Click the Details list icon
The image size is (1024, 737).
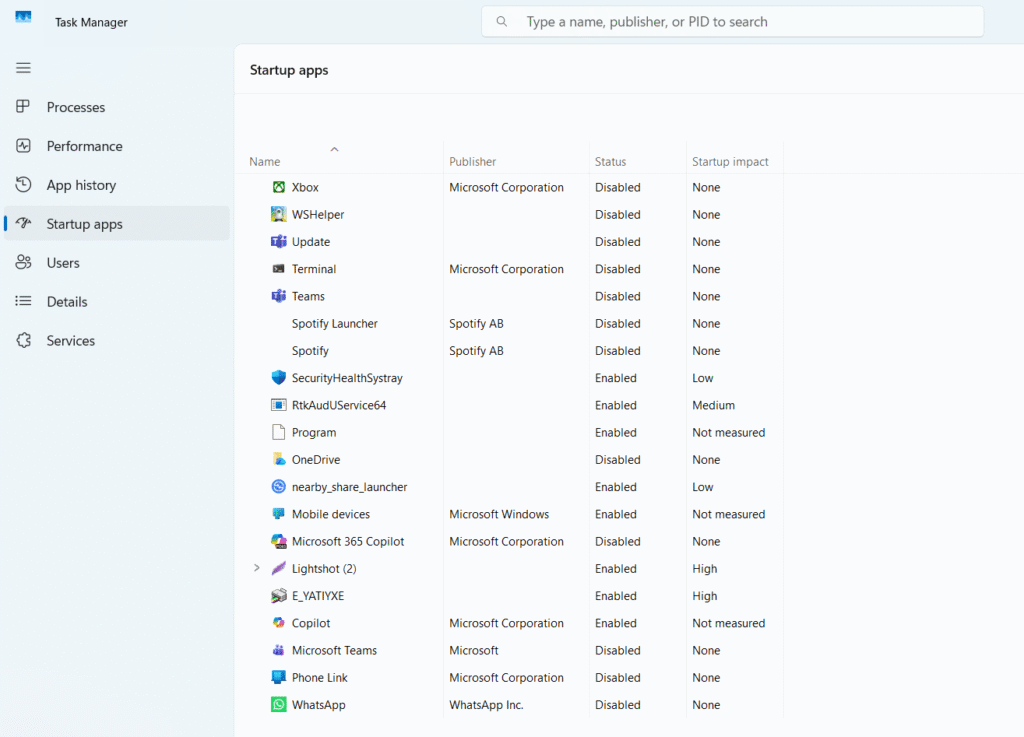point(24,301)
